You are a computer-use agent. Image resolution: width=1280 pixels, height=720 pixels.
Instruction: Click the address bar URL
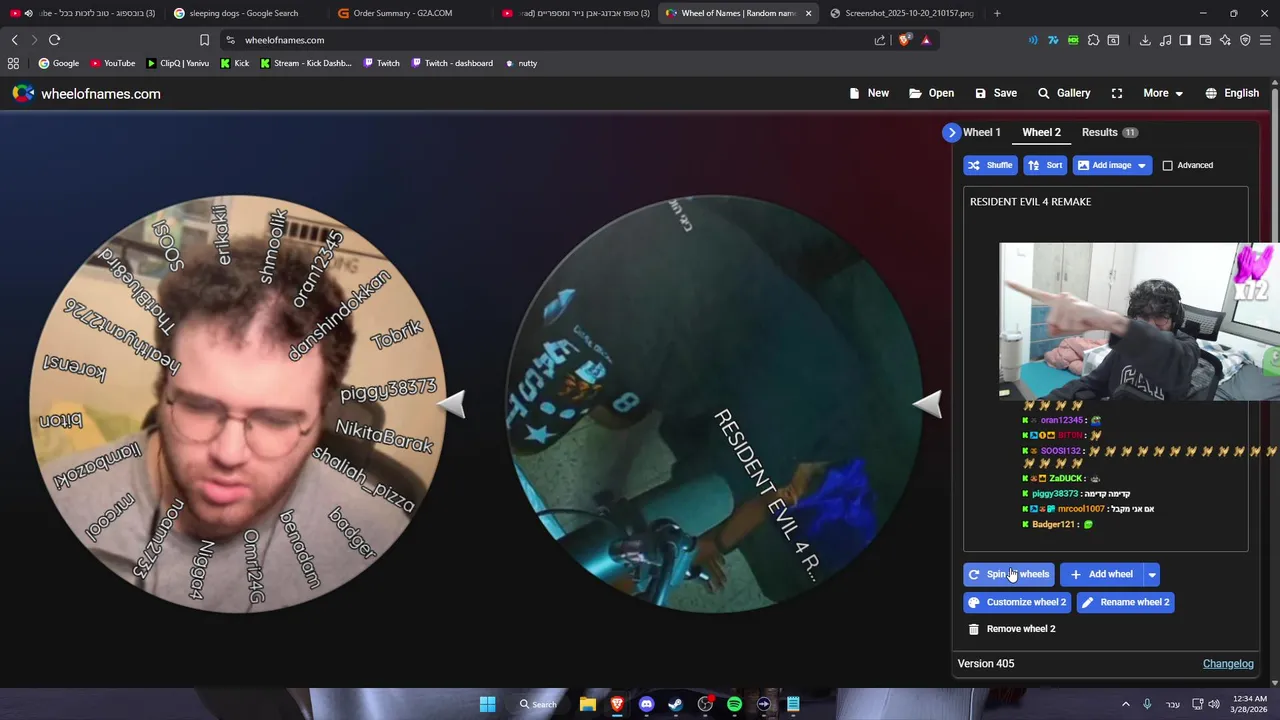(x=284, y=40)
